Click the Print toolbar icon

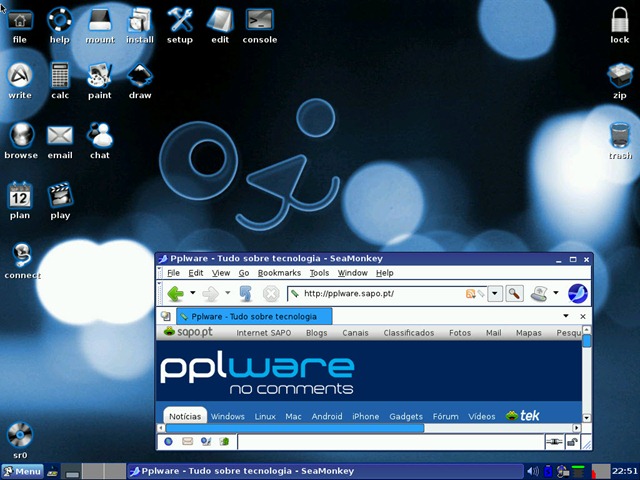tap(540, 293)
